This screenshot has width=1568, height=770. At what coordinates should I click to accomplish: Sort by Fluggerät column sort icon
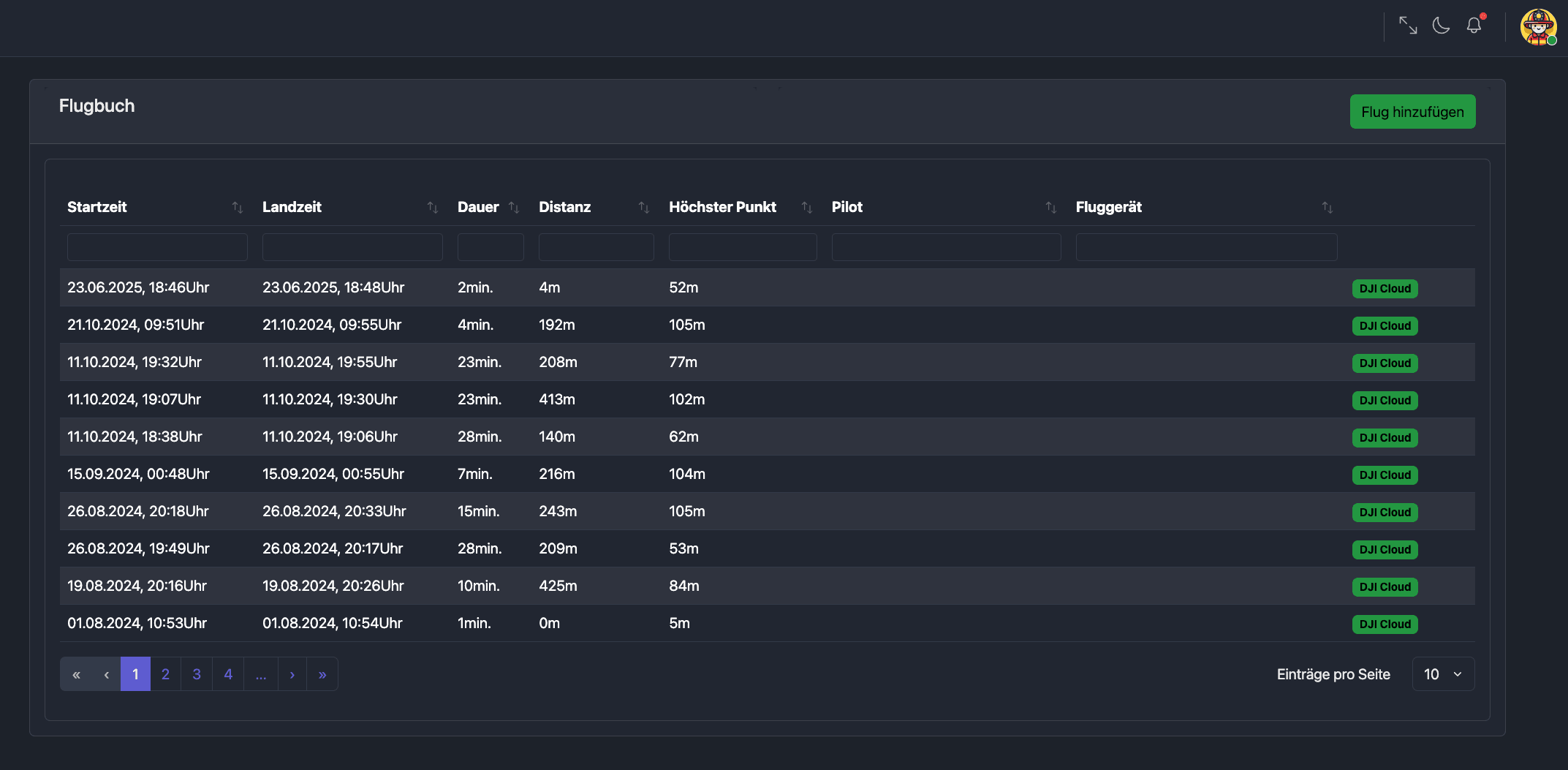[1328, 208]
